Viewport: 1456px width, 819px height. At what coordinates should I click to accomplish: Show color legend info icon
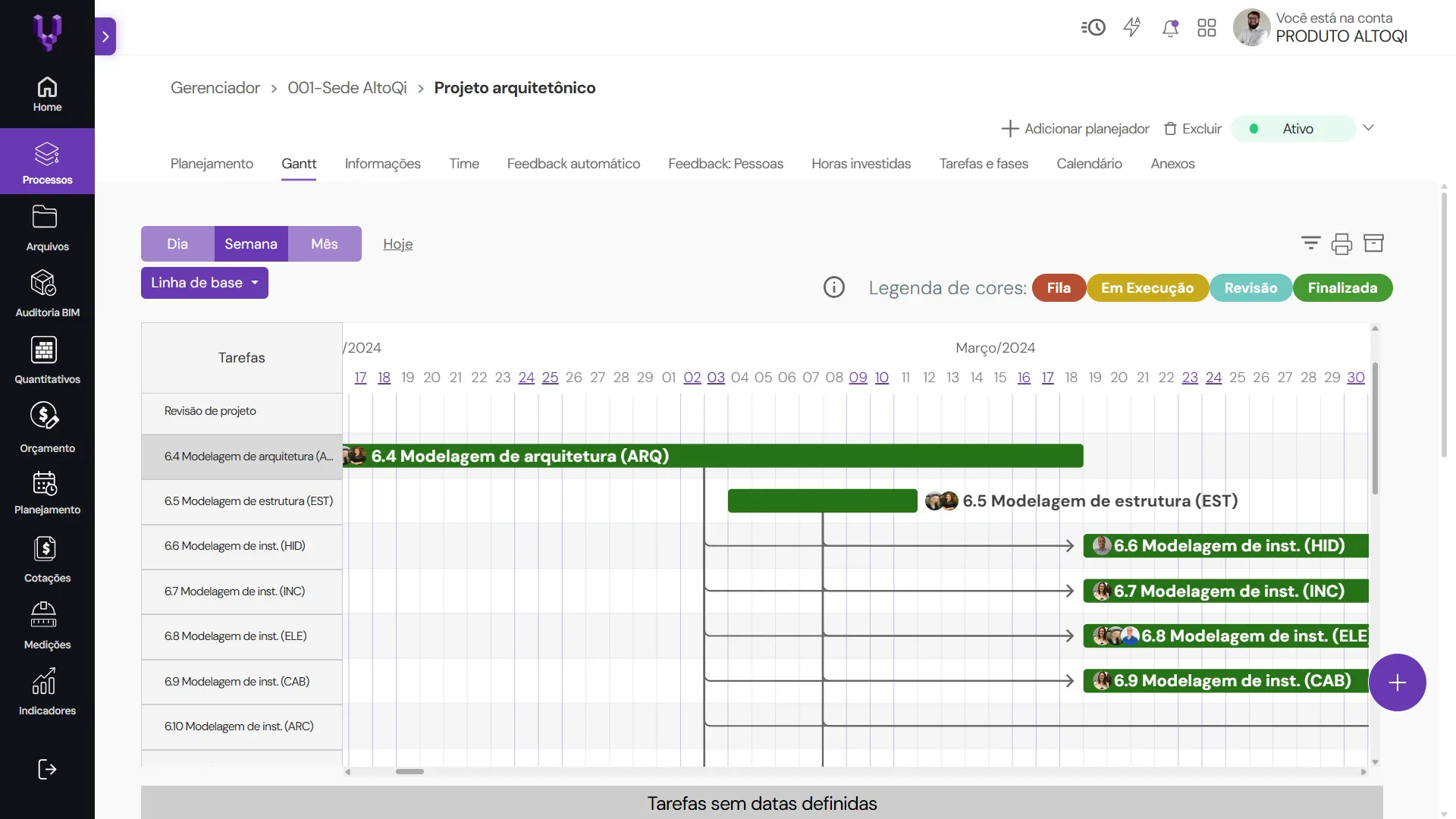pyautogui.click(x=833, y=287)
